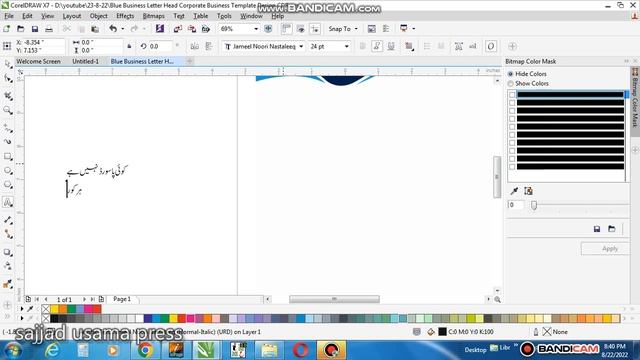Toggle the underline text formatting button
Screen dimensions: 640x360
point(391,47)
